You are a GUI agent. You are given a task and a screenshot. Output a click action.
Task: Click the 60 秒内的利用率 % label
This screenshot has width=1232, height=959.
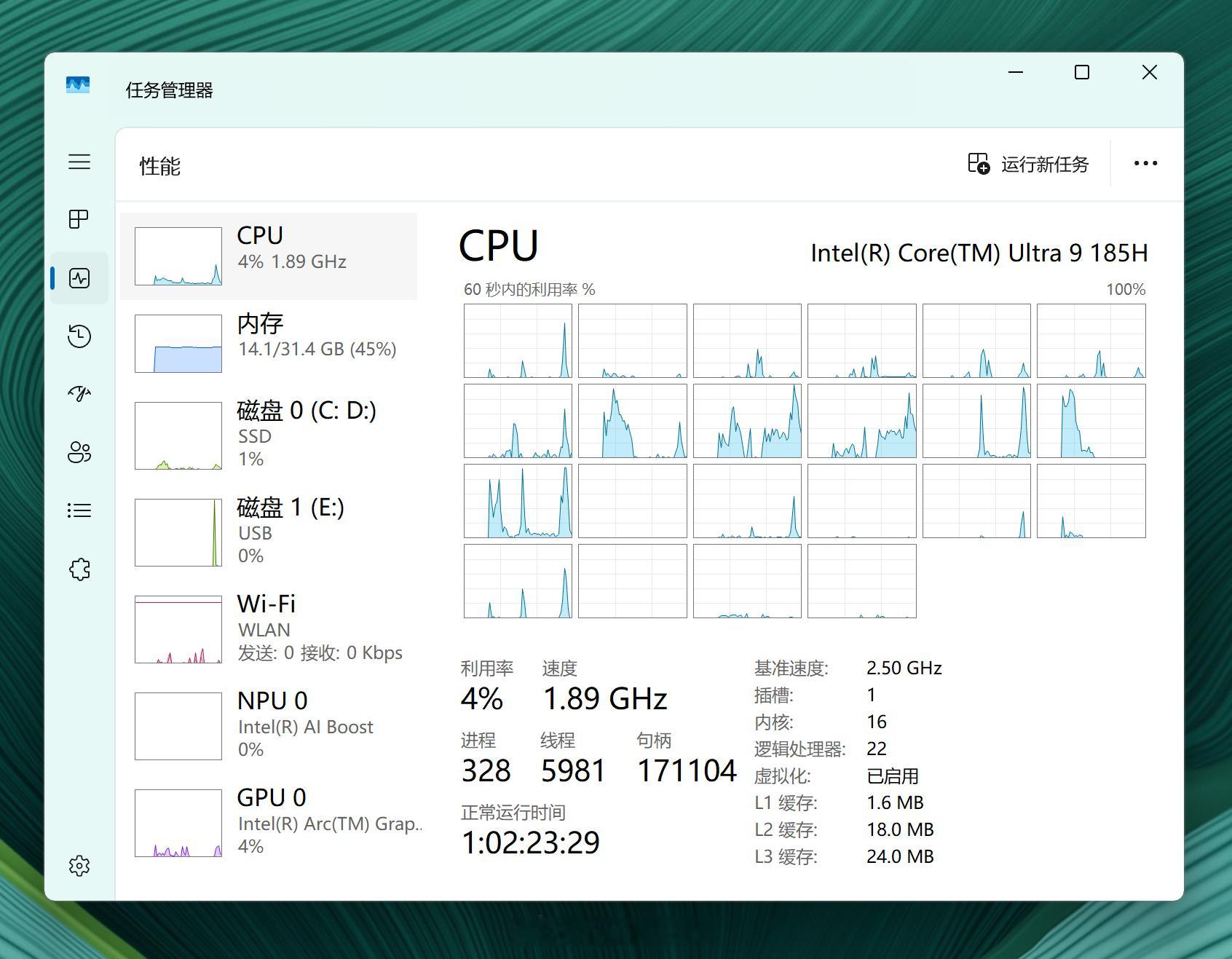529,289
